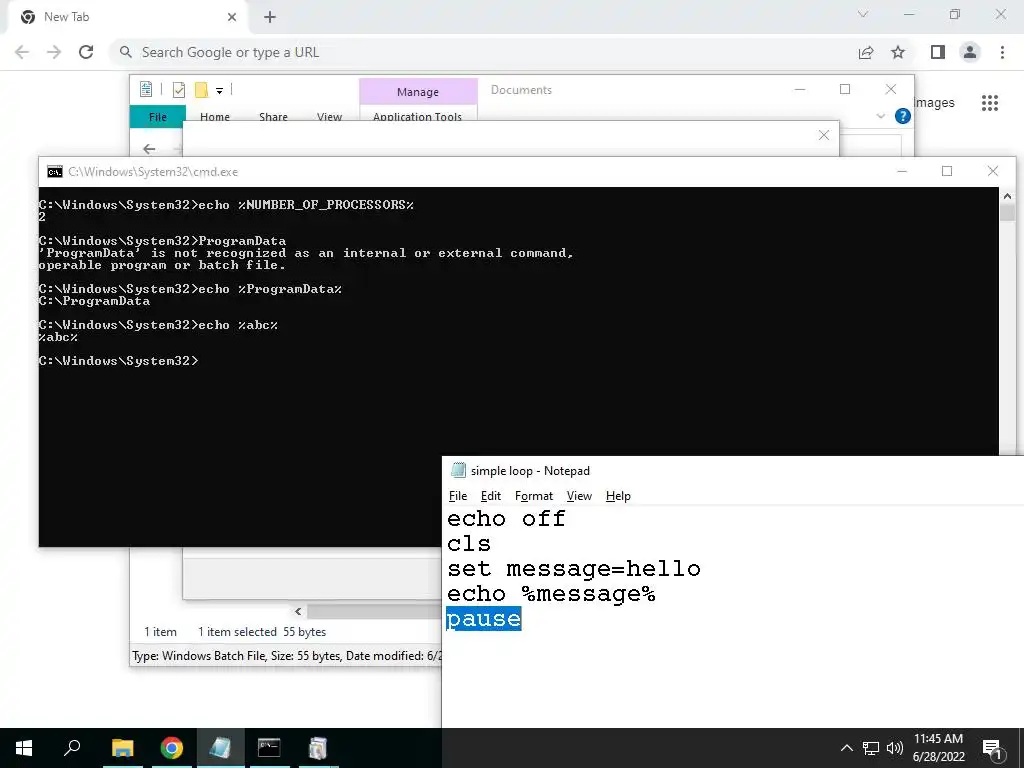Go back in Chrome navigation
Screen dimensions: 1024x768
click(x=22, y=52)
